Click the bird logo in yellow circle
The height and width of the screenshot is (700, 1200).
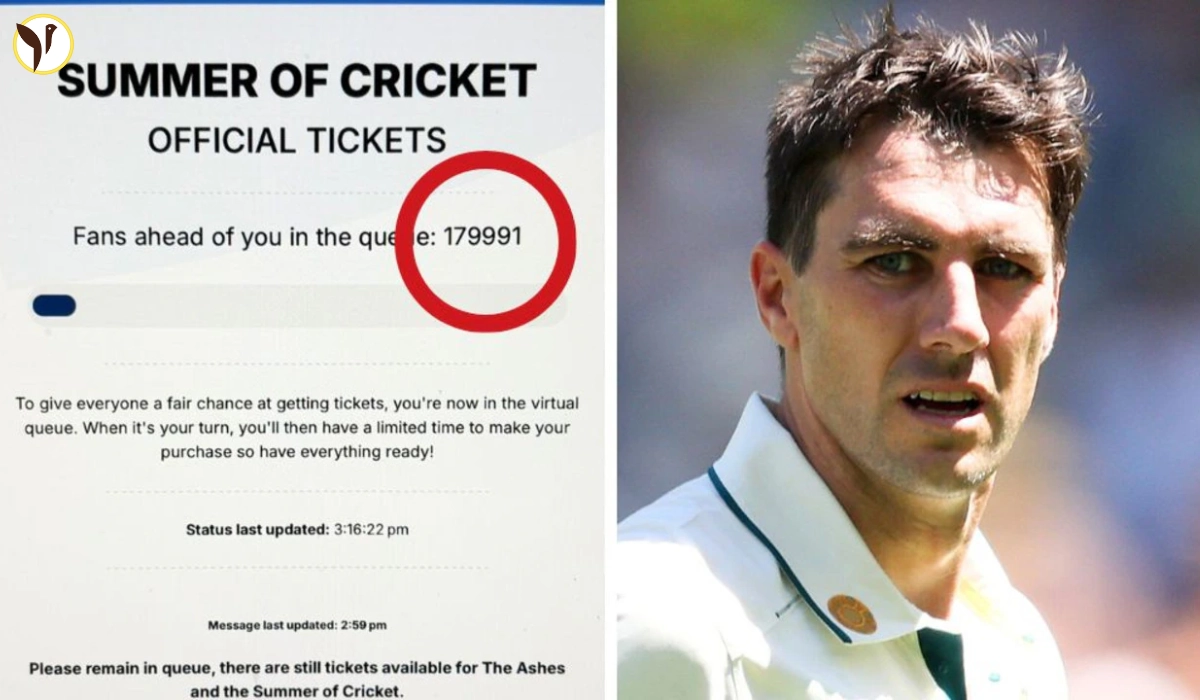click(x=43, y=44)
